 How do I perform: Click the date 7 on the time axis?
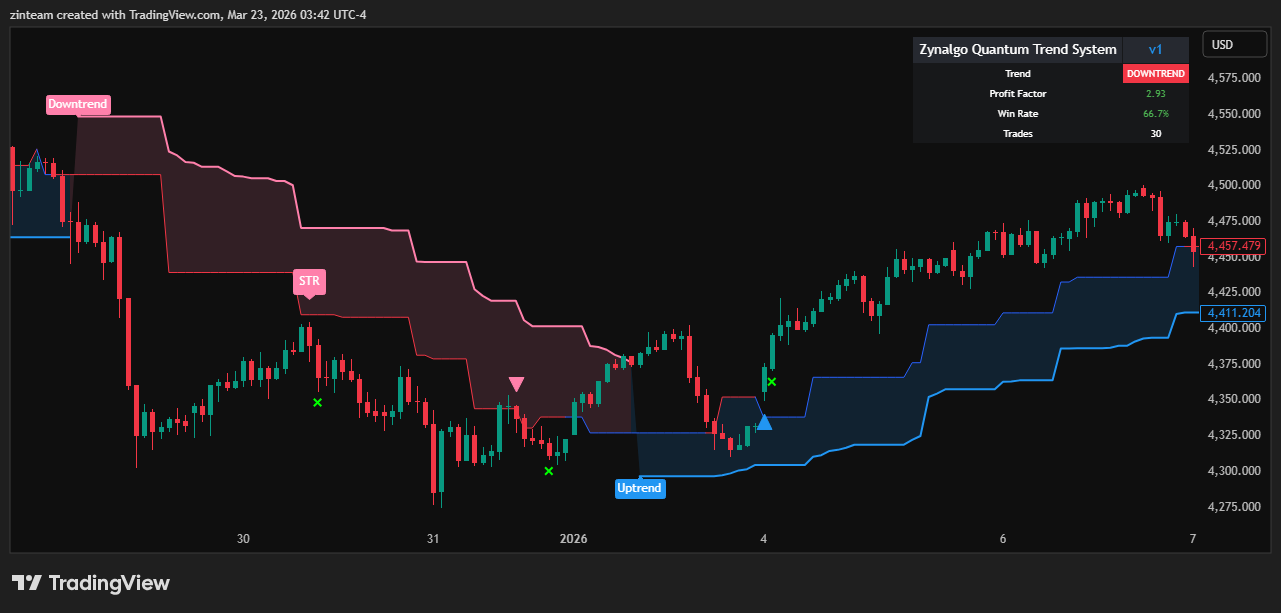(x=1193, y=539)
